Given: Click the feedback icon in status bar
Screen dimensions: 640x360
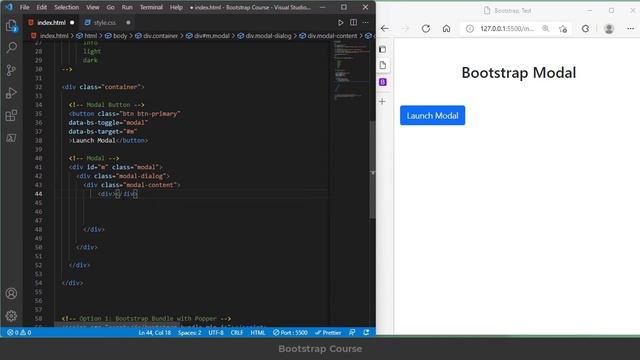Looking at the screenshot, I should (352, 333).
